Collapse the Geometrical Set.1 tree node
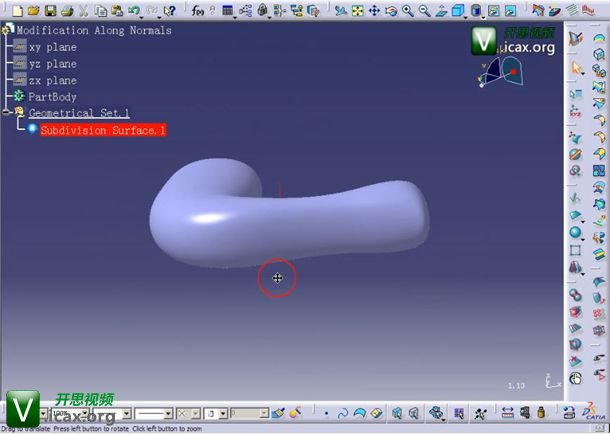610x434 pixels. [x=6, y=113]
